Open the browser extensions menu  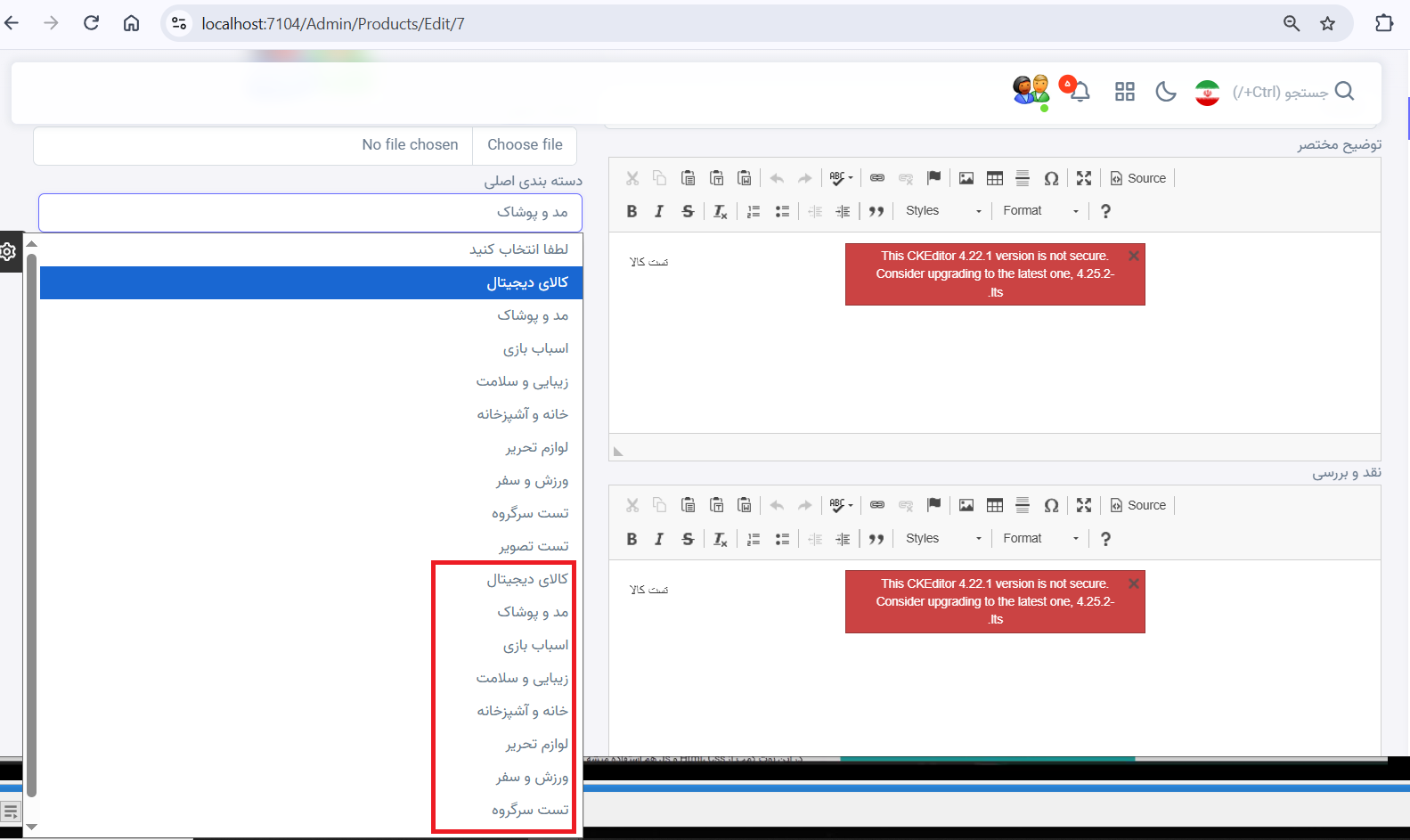pyautogui.click(x=1384, y=23)
